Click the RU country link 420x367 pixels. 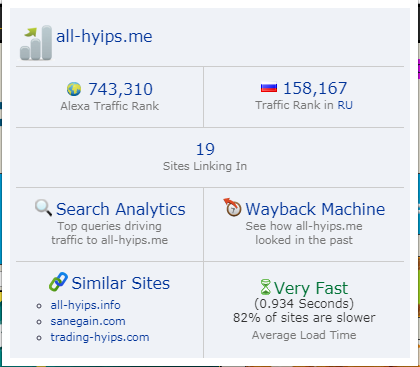click(345, 105)
